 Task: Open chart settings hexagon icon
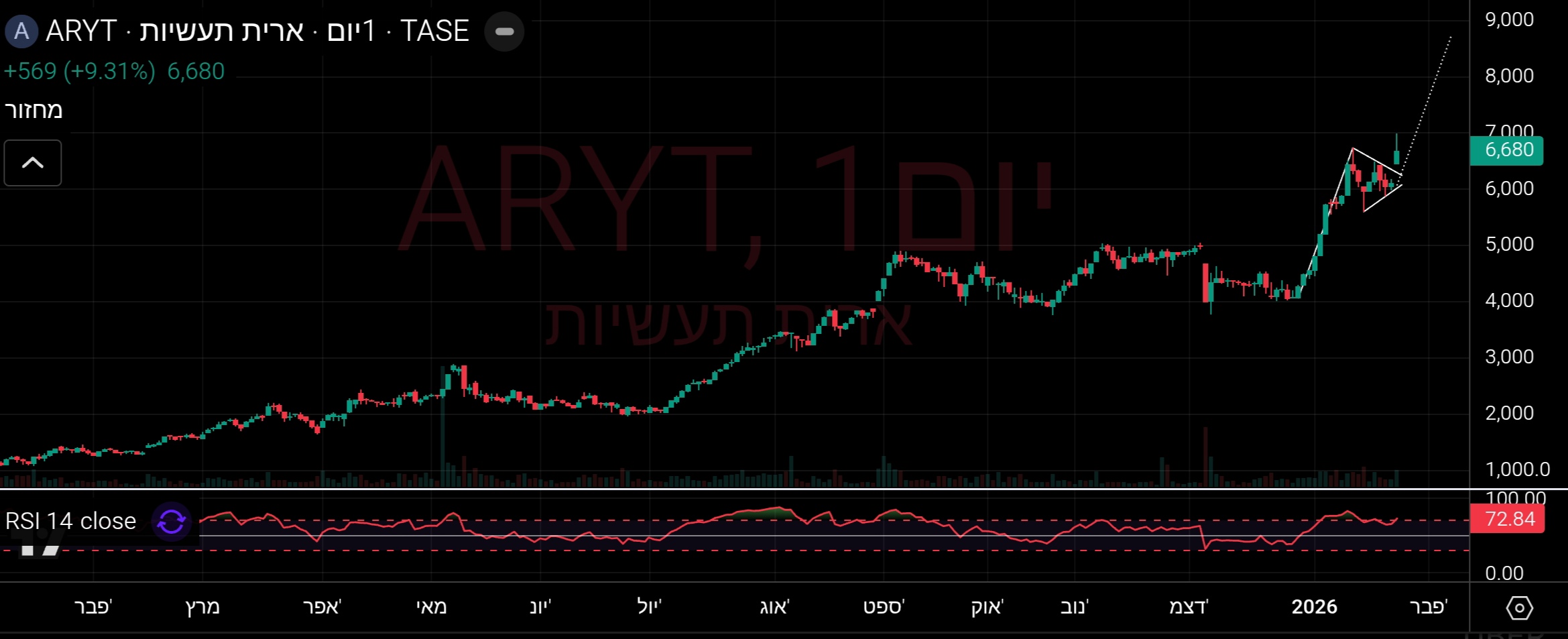tap(1519, 608)
